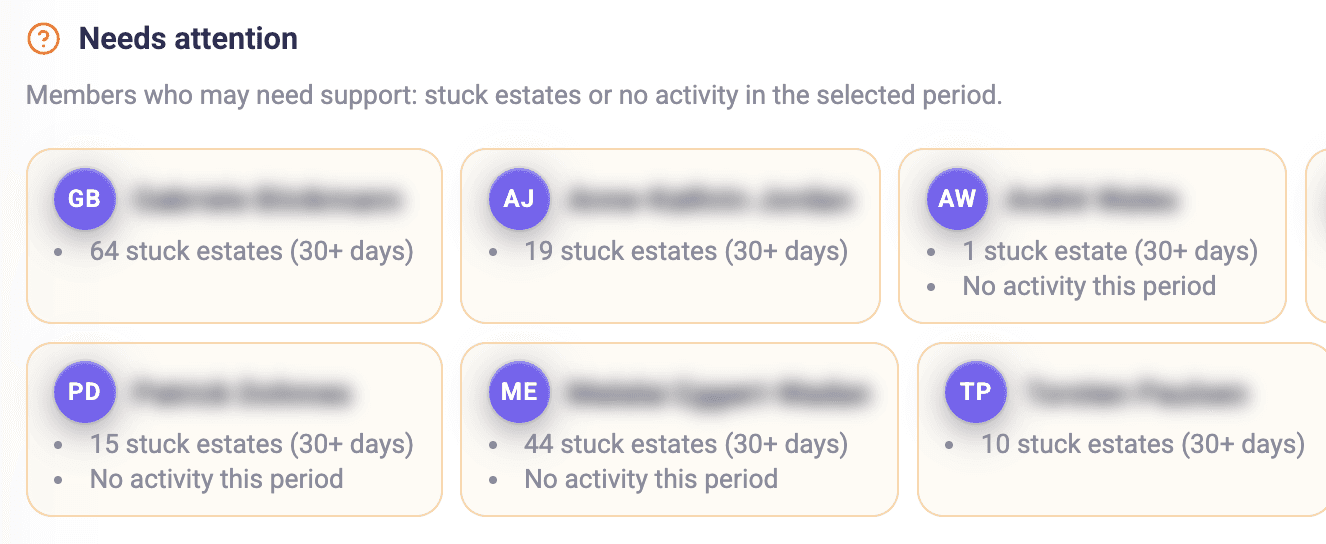Select the TP avatar circle

pyautogui.click(x=975, y=392)
